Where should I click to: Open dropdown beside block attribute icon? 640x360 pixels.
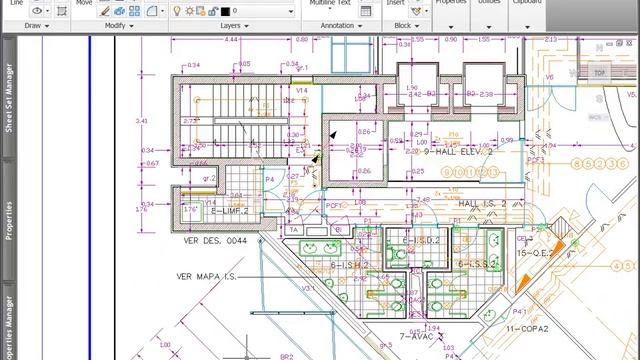427,11
